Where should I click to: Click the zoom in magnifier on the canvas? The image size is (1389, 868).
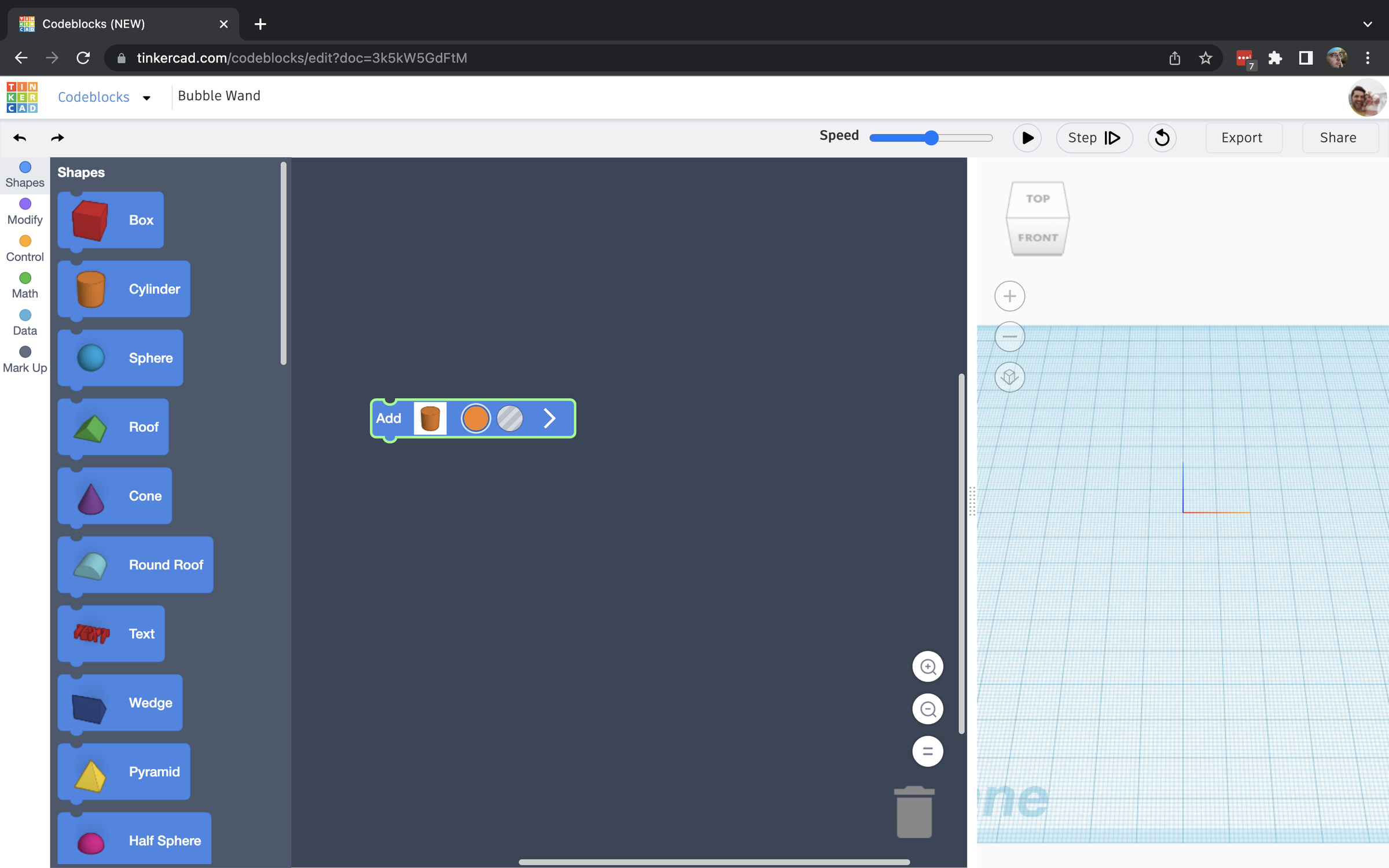928,666
